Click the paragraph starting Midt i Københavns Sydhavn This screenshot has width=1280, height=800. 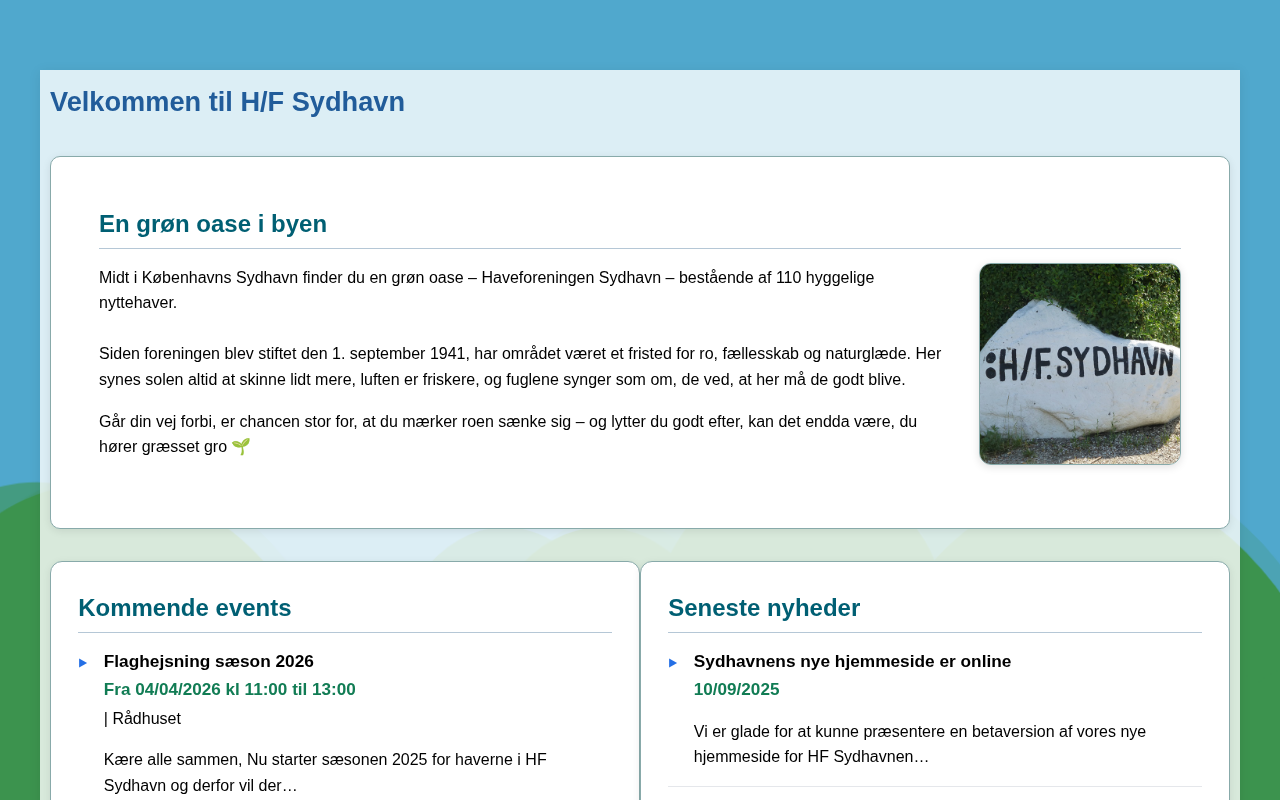tap(486, 290)
